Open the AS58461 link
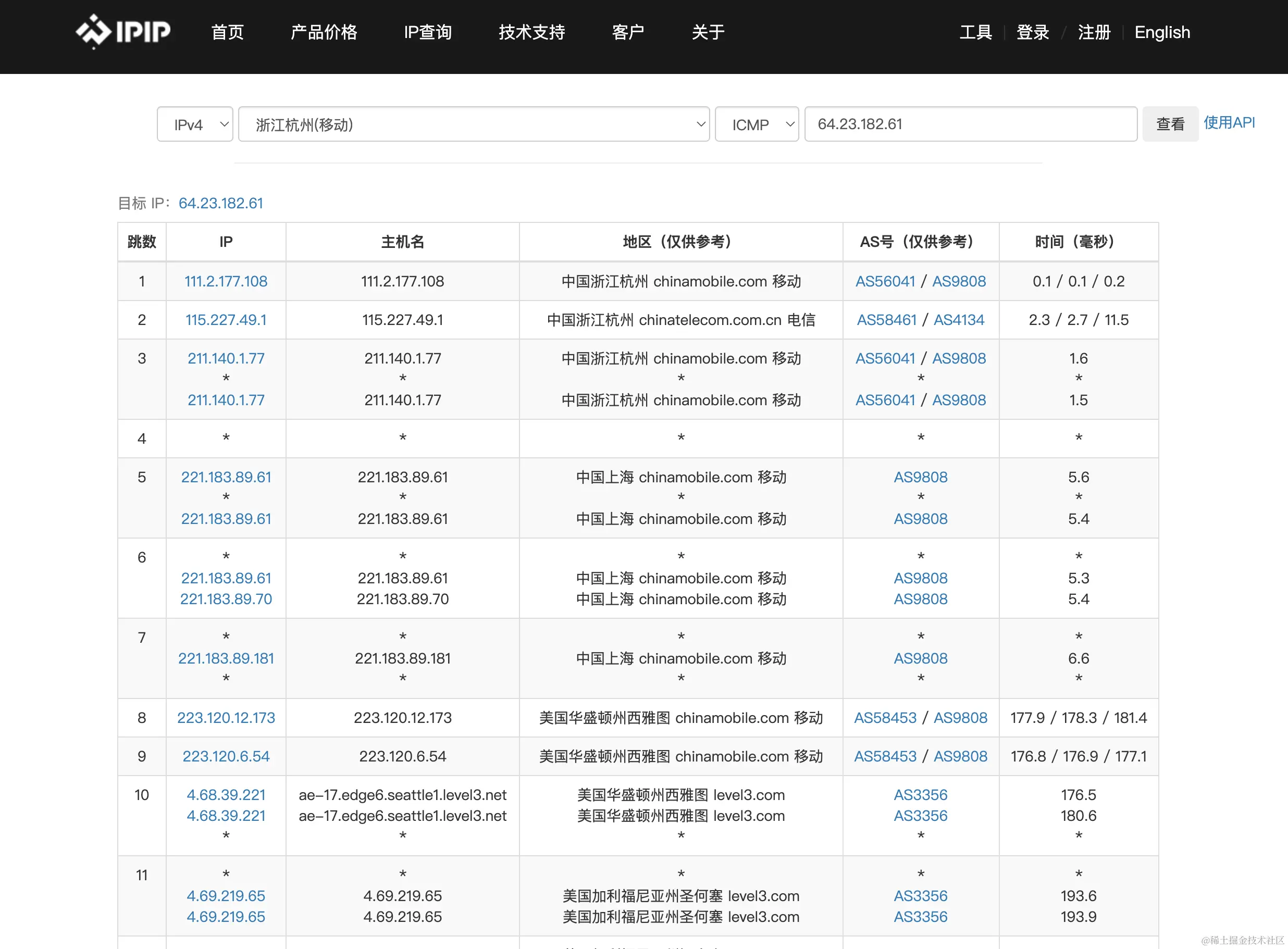Viewport: 1288px width, 949px height. tap(886, 320)
